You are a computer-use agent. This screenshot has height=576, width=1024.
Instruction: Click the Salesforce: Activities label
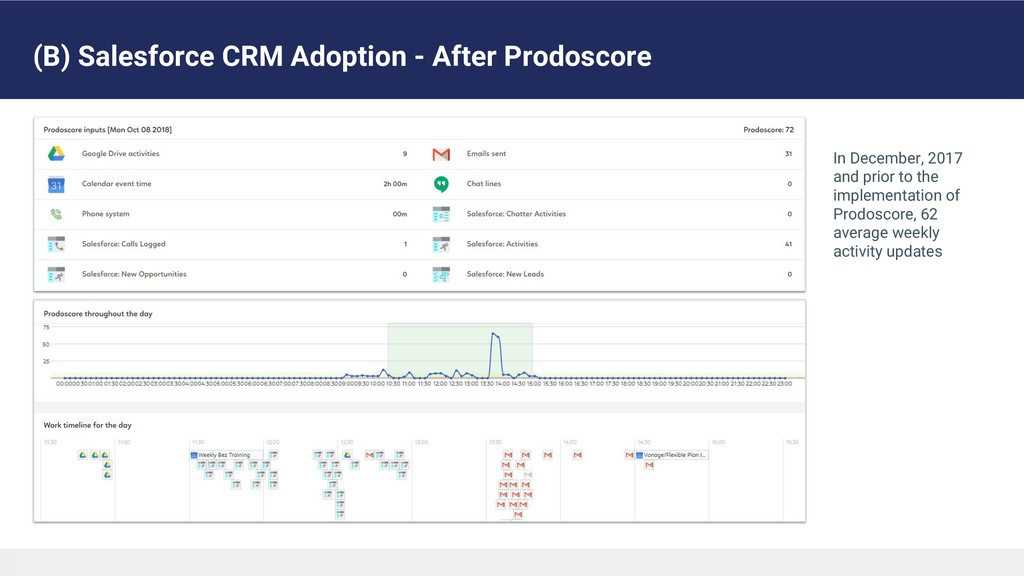pyautogui.click(x=502, y=244)
